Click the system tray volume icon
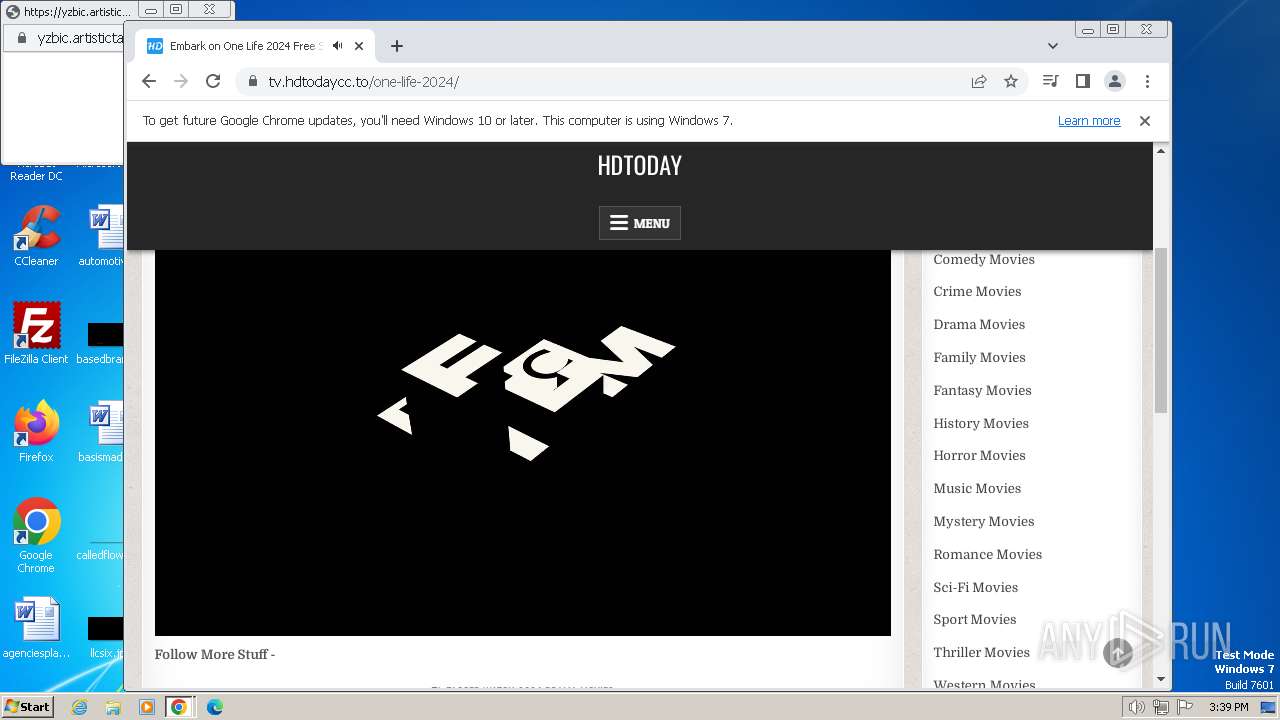 tap(1137, 707)
